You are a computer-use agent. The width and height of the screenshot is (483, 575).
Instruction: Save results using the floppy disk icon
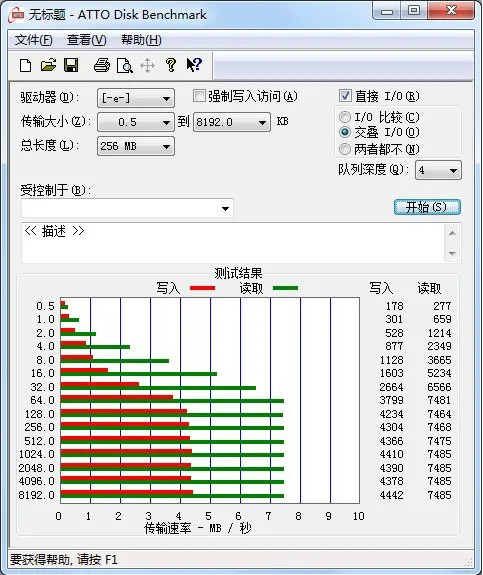(x=71, y=65)
